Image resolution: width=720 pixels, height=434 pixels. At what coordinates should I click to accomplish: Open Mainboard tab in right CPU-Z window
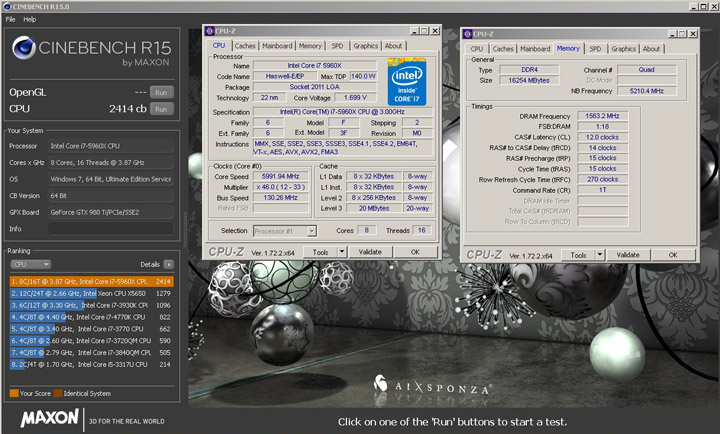(x=535, y=49)
